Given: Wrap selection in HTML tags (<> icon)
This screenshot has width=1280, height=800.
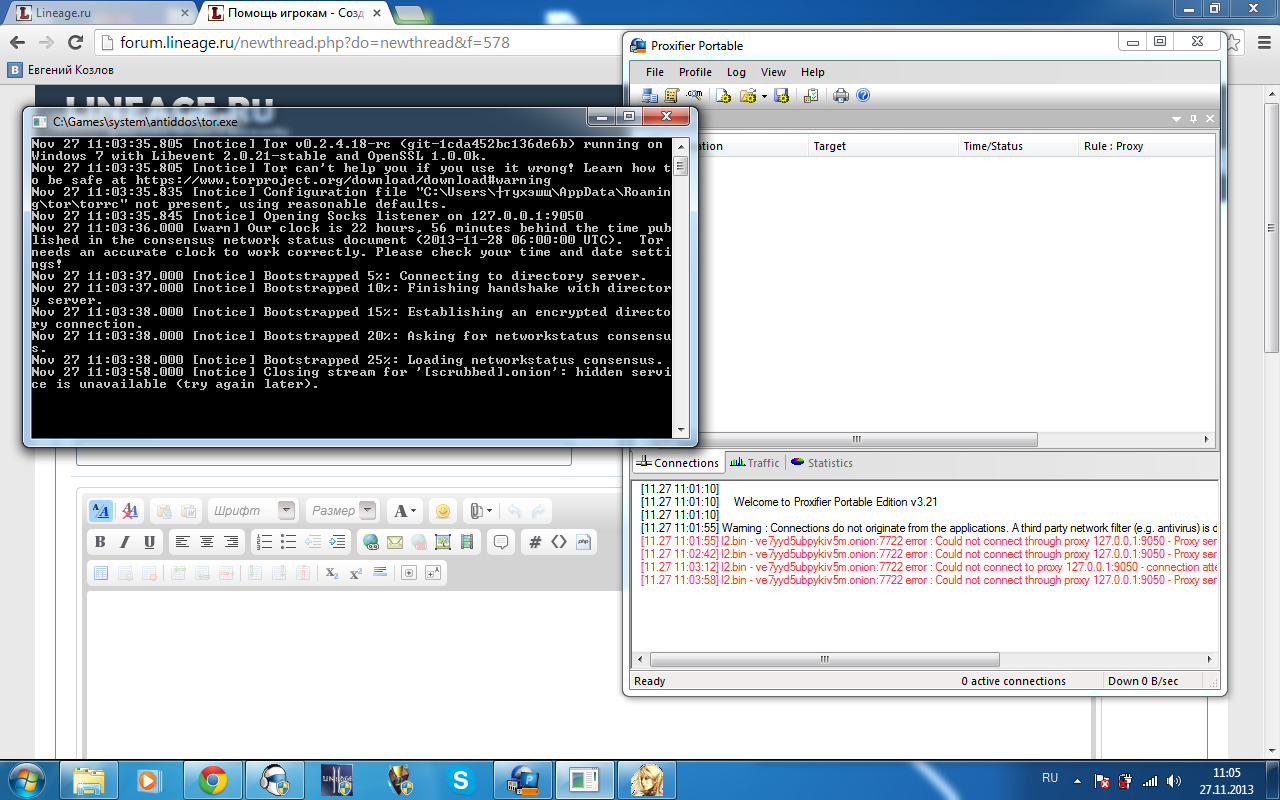Looking at the screenshot, I should point(559,542).
